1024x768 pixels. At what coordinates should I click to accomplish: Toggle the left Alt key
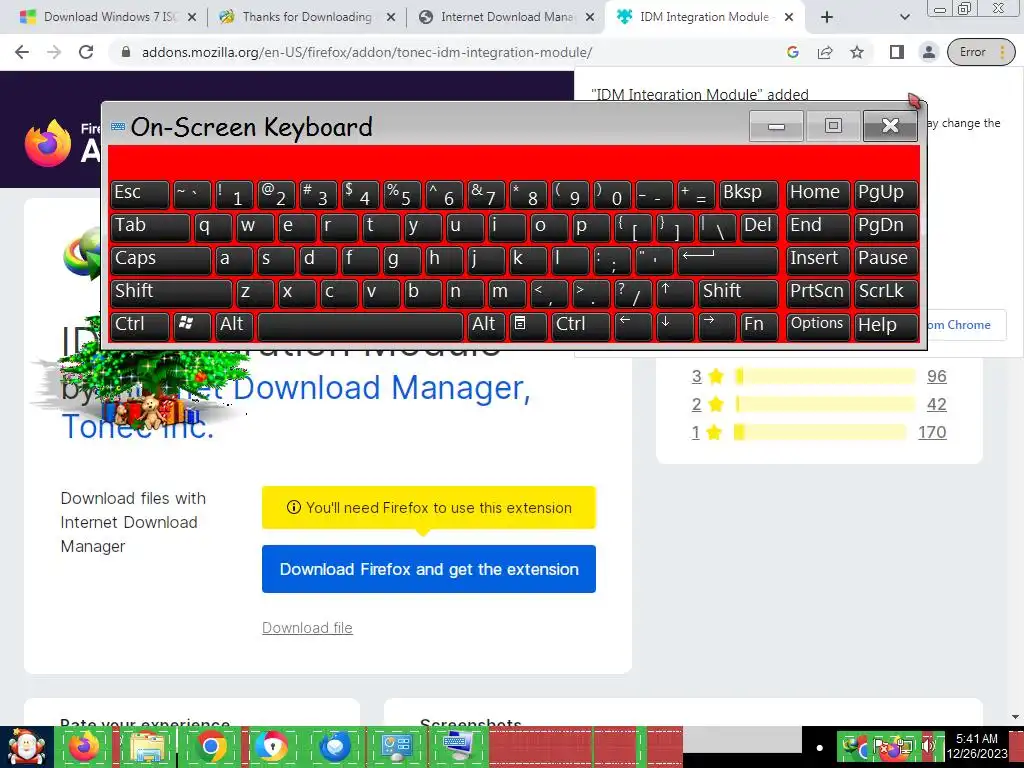point(234,326)
